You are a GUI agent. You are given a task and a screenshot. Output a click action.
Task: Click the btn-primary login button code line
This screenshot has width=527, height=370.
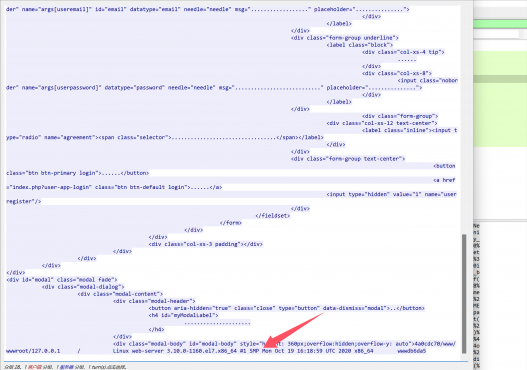pyautogui.click(x=77, y=173)
